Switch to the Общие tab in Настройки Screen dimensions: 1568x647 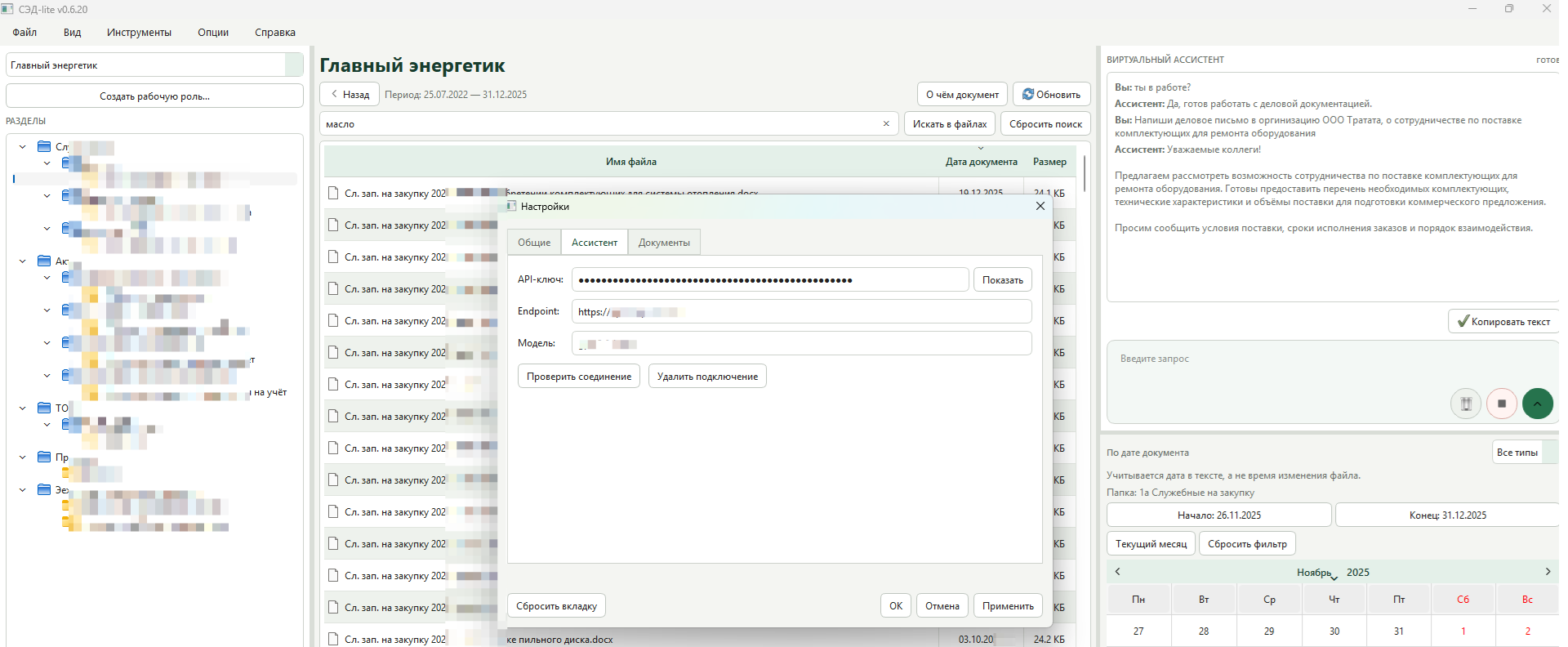pyautogui.click(x=534, y=243)
